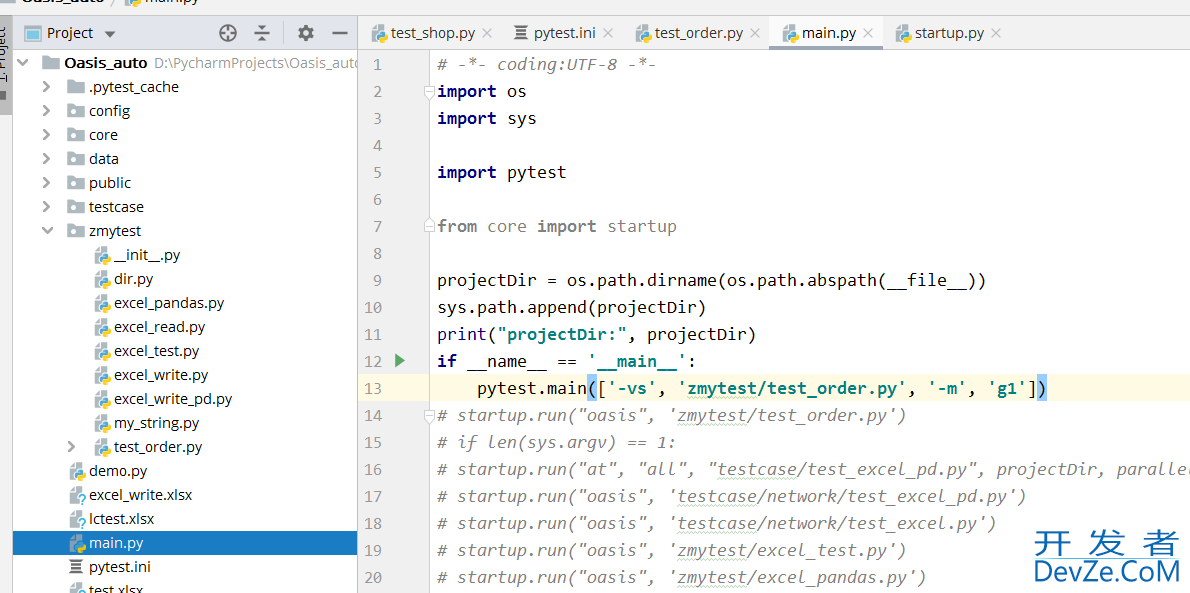The width and height of the screenshot is (1190, 593).
Task: Click the public folder icon
Action: click(x=76, y=183)
